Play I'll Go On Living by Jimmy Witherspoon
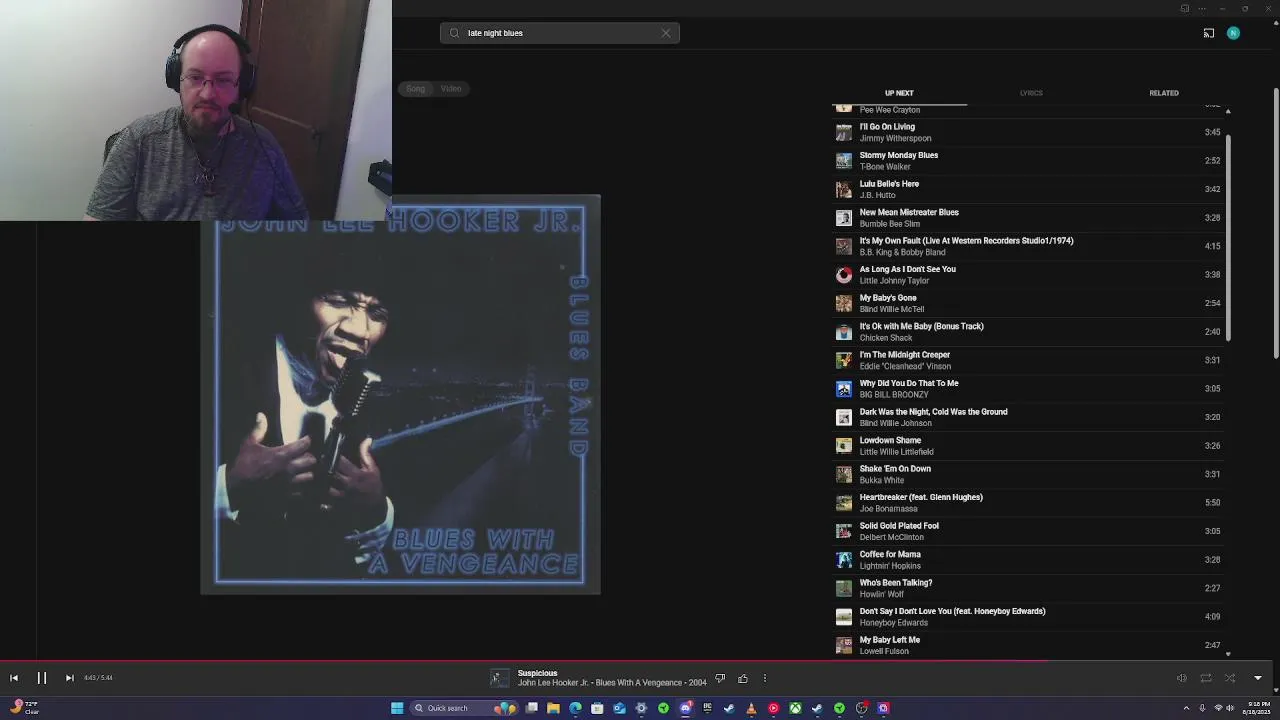This screenshot has height=720, width=1280. [x=1028, y=132]
